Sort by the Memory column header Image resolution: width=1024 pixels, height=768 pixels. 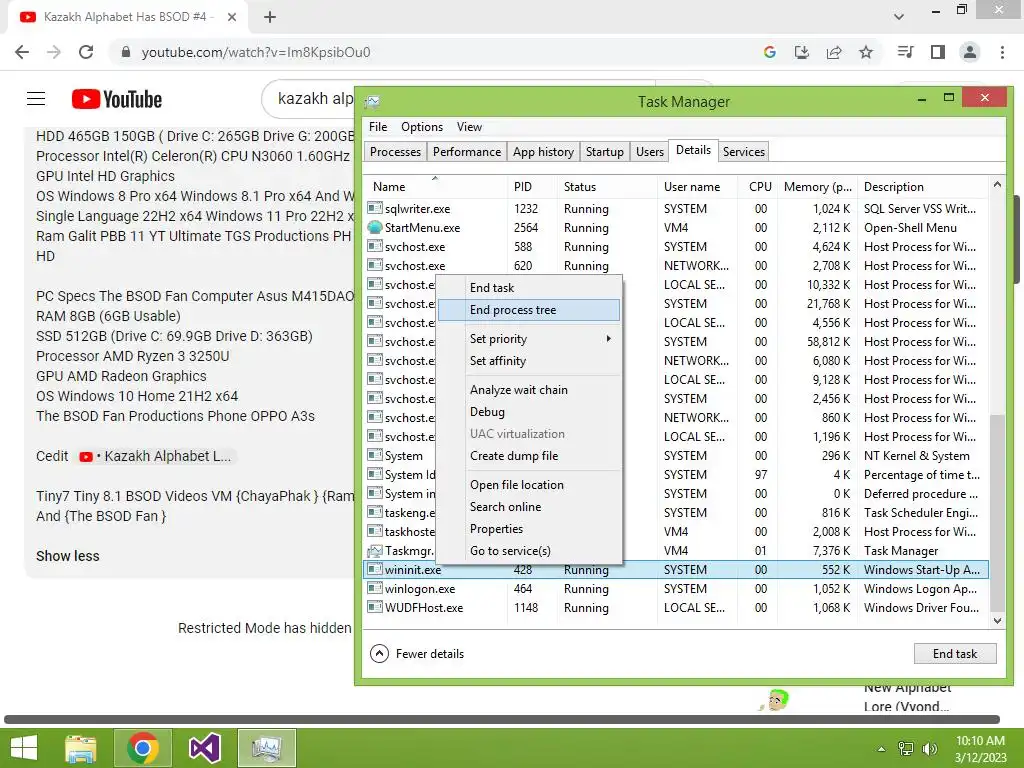point(818,187)
